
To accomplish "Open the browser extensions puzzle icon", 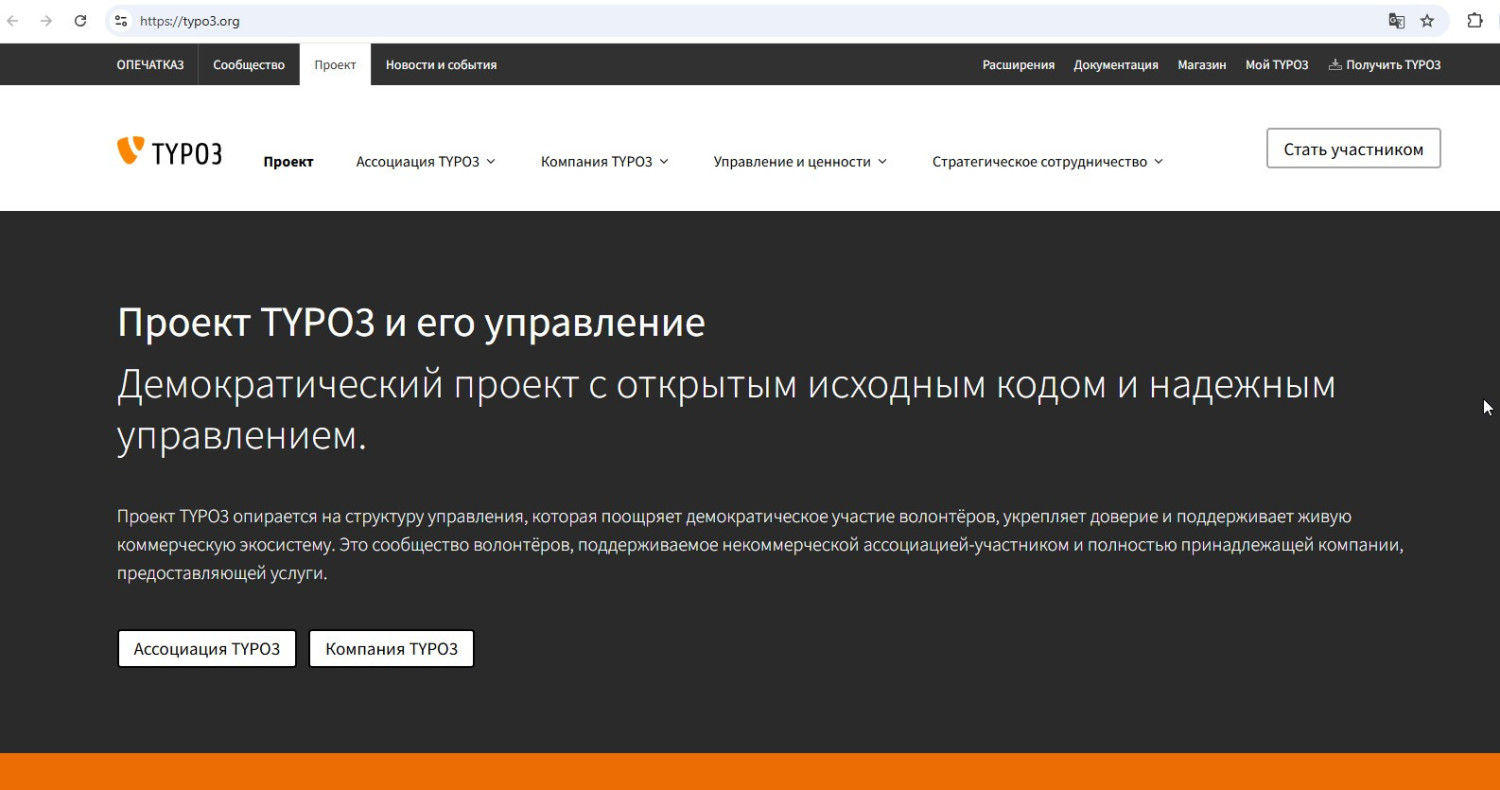I will point(1474,21).
